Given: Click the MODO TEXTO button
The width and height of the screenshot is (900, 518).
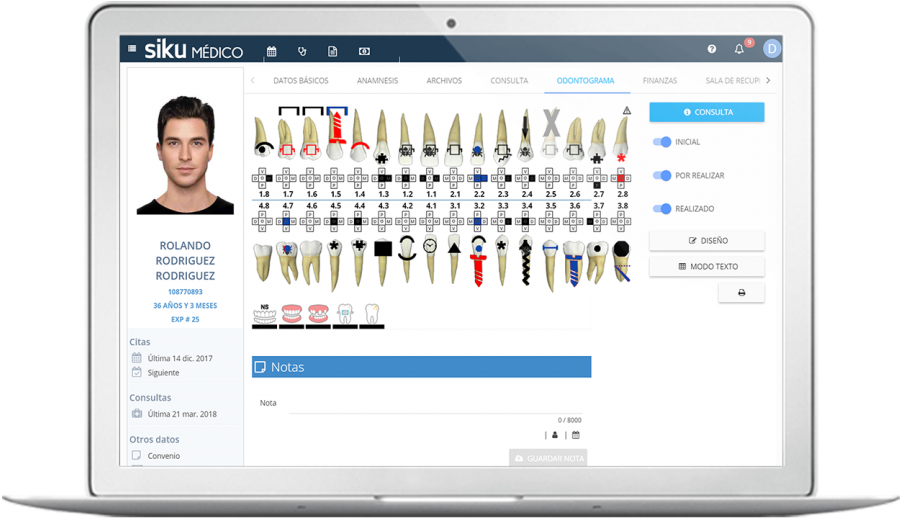Looking at the screenshot, I should coord(707,266).
